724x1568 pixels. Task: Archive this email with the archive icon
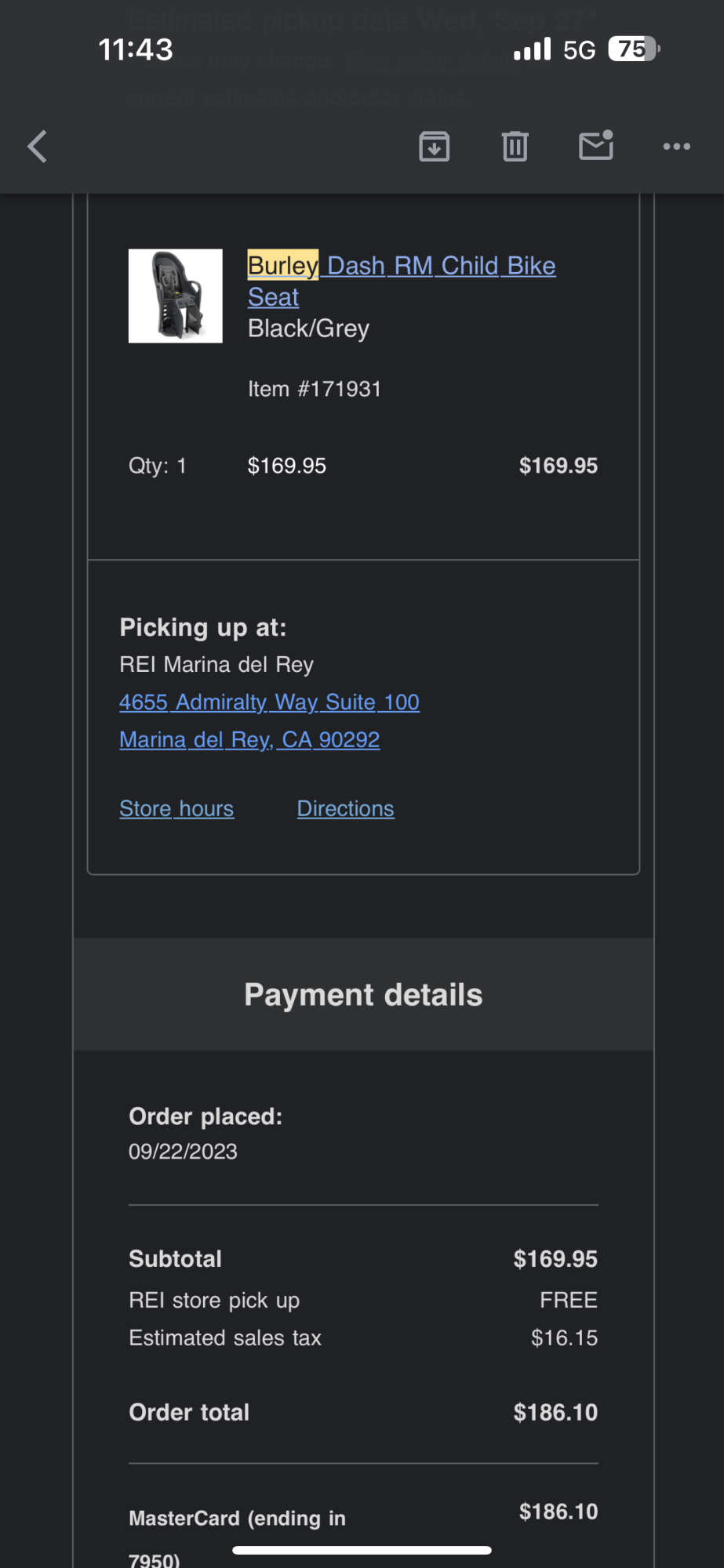(x=434, y=147)
